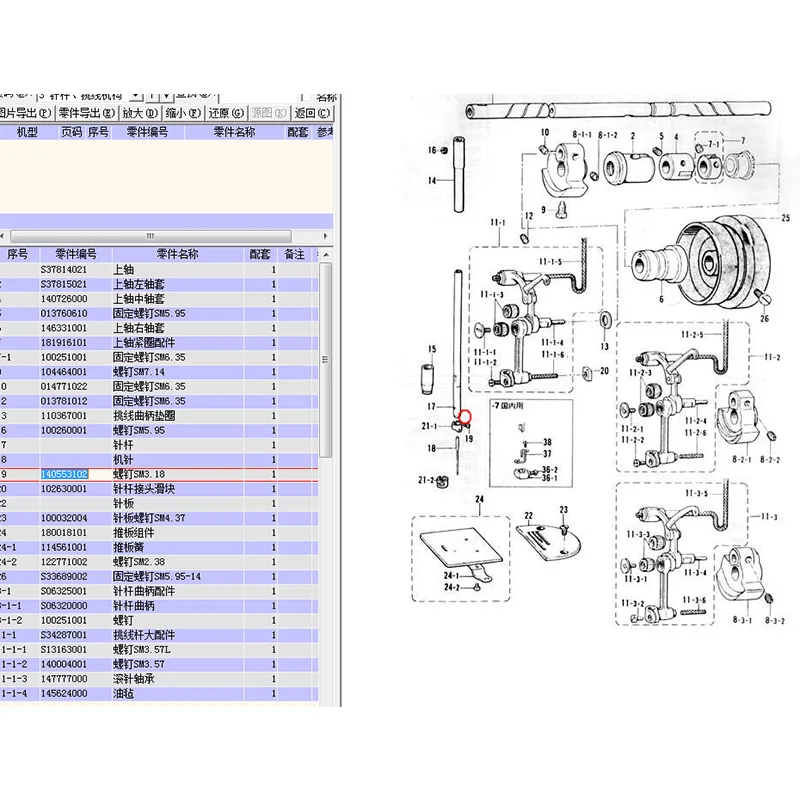This screenshot has width=800, height=800.
Task: Click the horizontal scrollbar right arrow
Action: pos(326,236)
